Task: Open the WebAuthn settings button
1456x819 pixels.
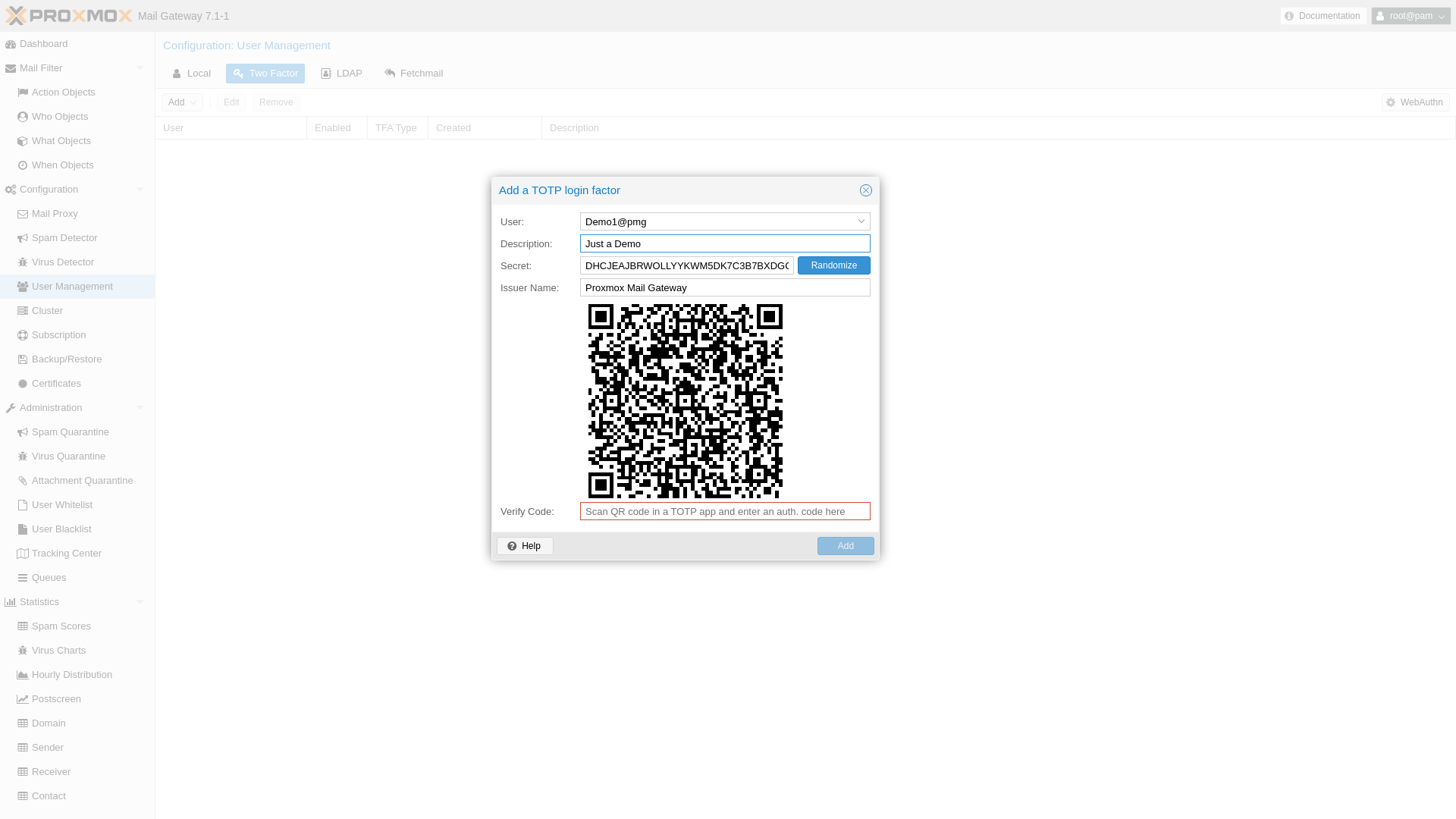Action: (x=1414, y=102)
